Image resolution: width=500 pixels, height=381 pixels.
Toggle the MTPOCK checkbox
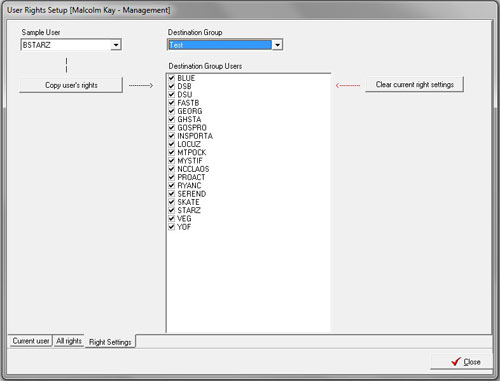[172, 152]
